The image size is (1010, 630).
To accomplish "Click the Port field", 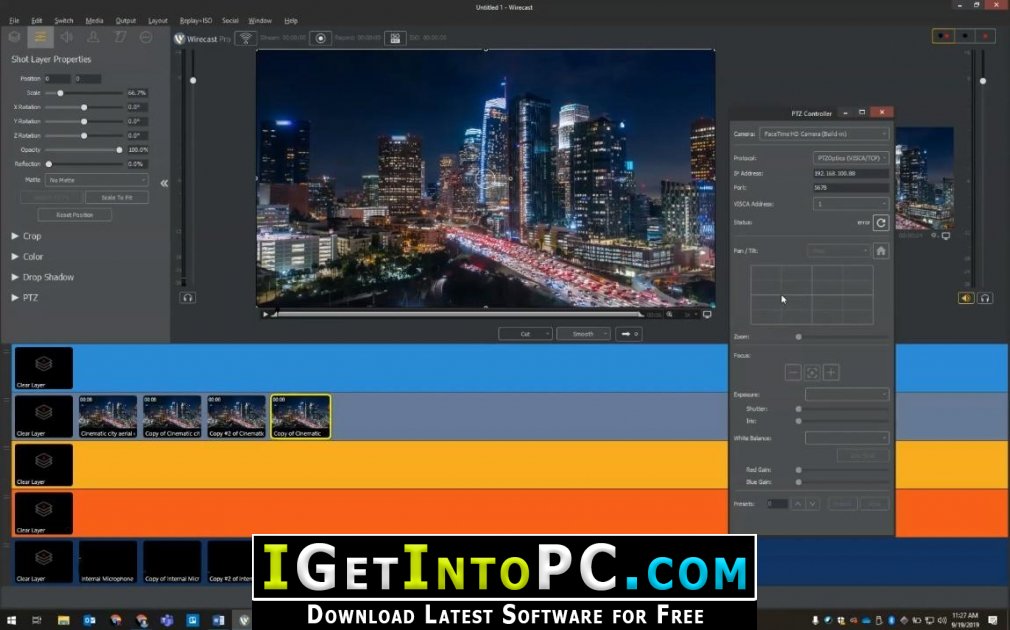I will 851,188.
